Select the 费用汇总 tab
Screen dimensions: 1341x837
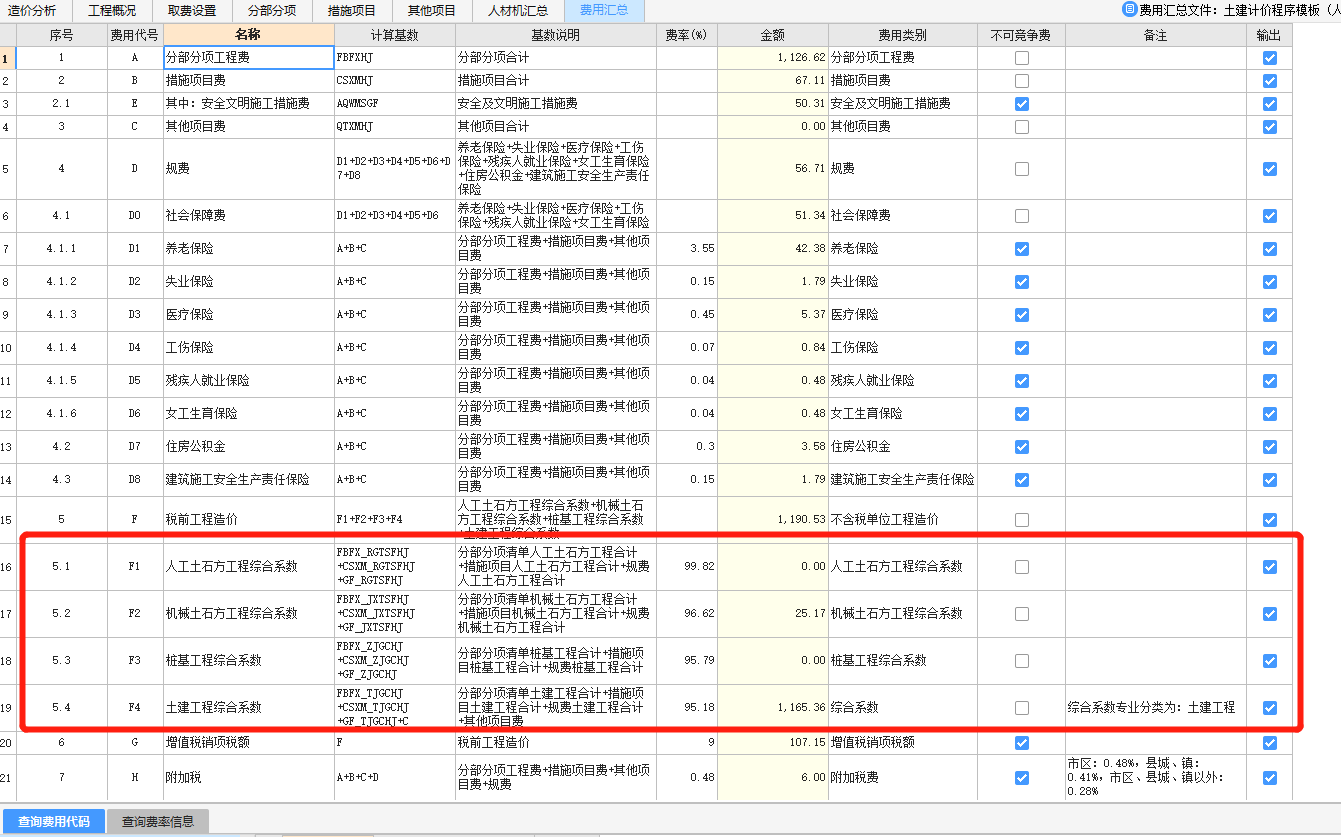pyautogui.click(x=604, y=11)
